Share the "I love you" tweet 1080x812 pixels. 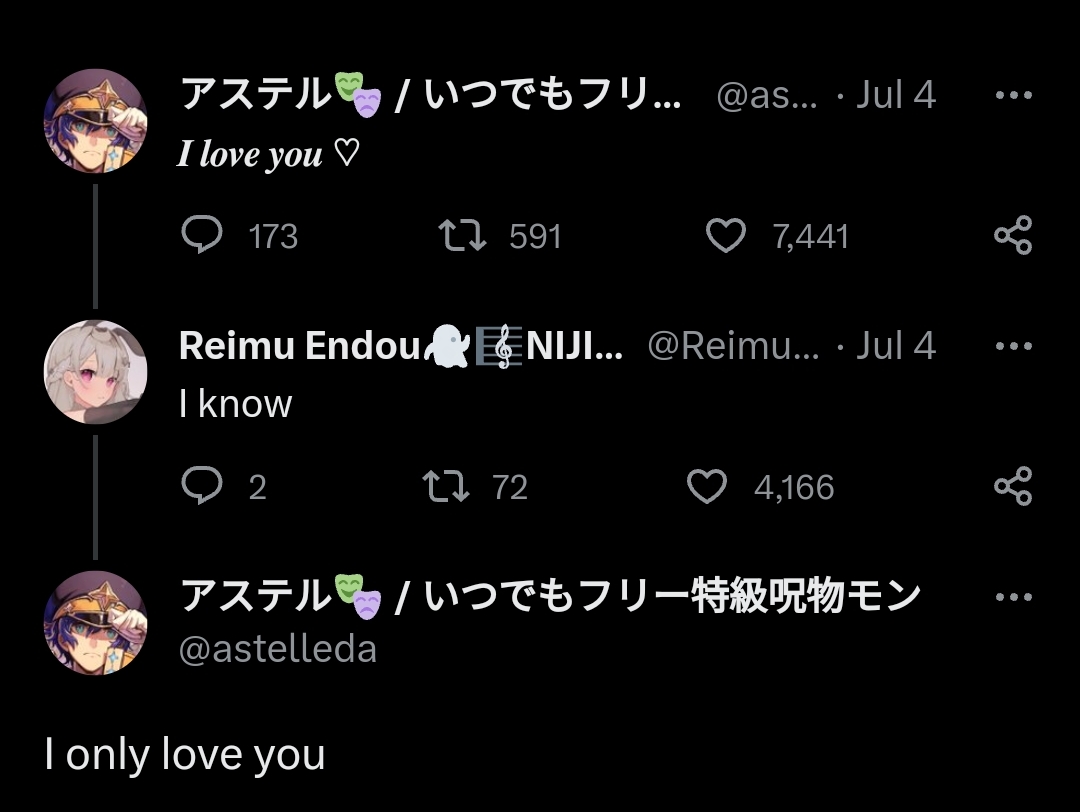1013,235
